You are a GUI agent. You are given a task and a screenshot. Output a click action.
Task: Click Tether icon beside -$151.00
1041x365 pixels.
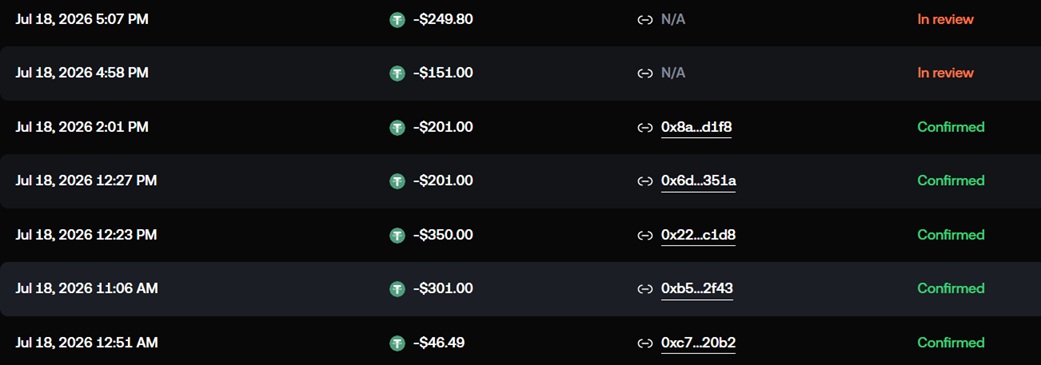(x=397, y=74)
